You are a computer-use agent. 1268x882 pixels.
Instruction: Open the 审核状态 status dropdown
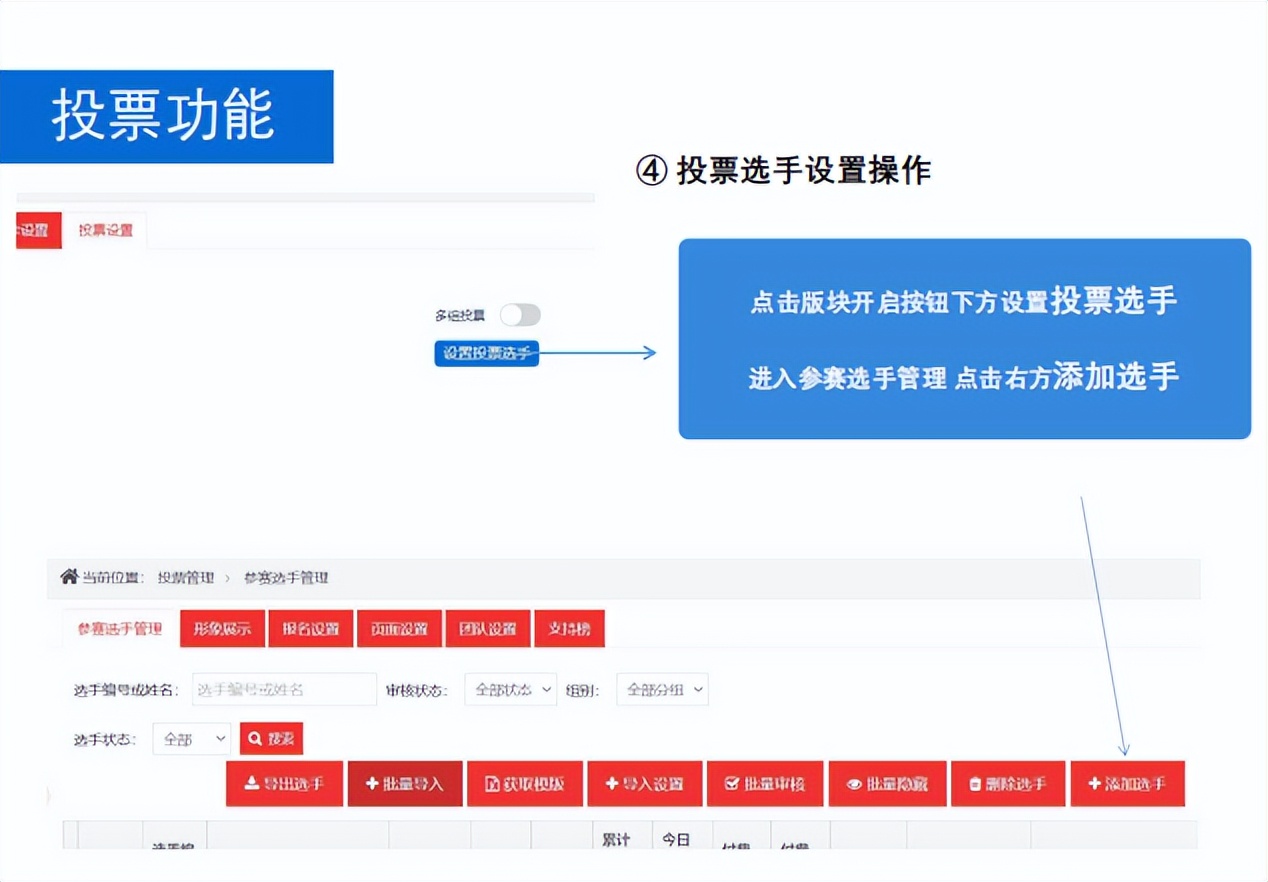coord(510,689)
